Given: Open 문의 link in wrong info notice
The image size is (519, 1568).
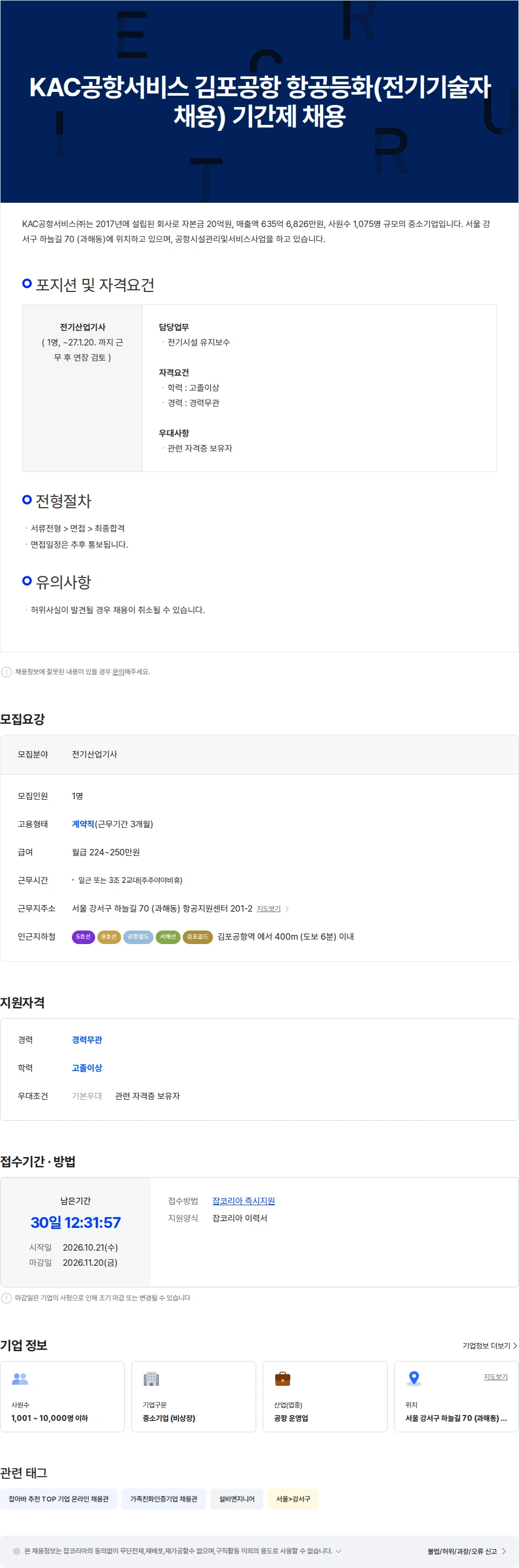Looking at the screenshot, I should [x=118, y=672].
